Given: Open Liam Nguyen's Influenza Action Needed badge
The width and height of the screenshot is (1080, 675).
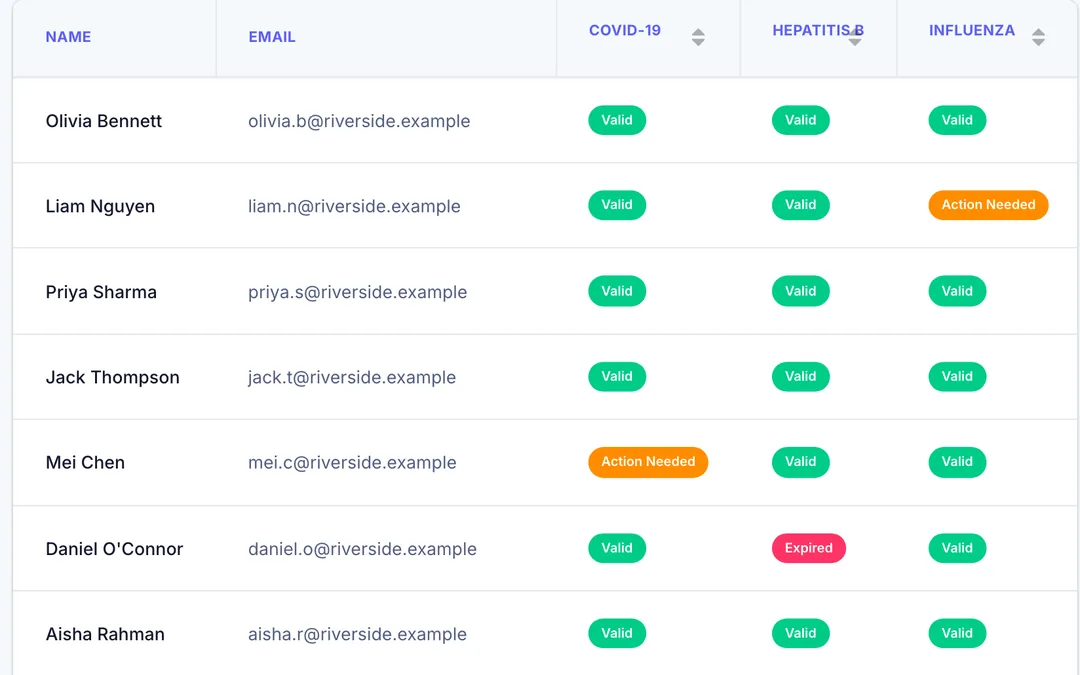Looking at the screenshot, I should 988,205.
